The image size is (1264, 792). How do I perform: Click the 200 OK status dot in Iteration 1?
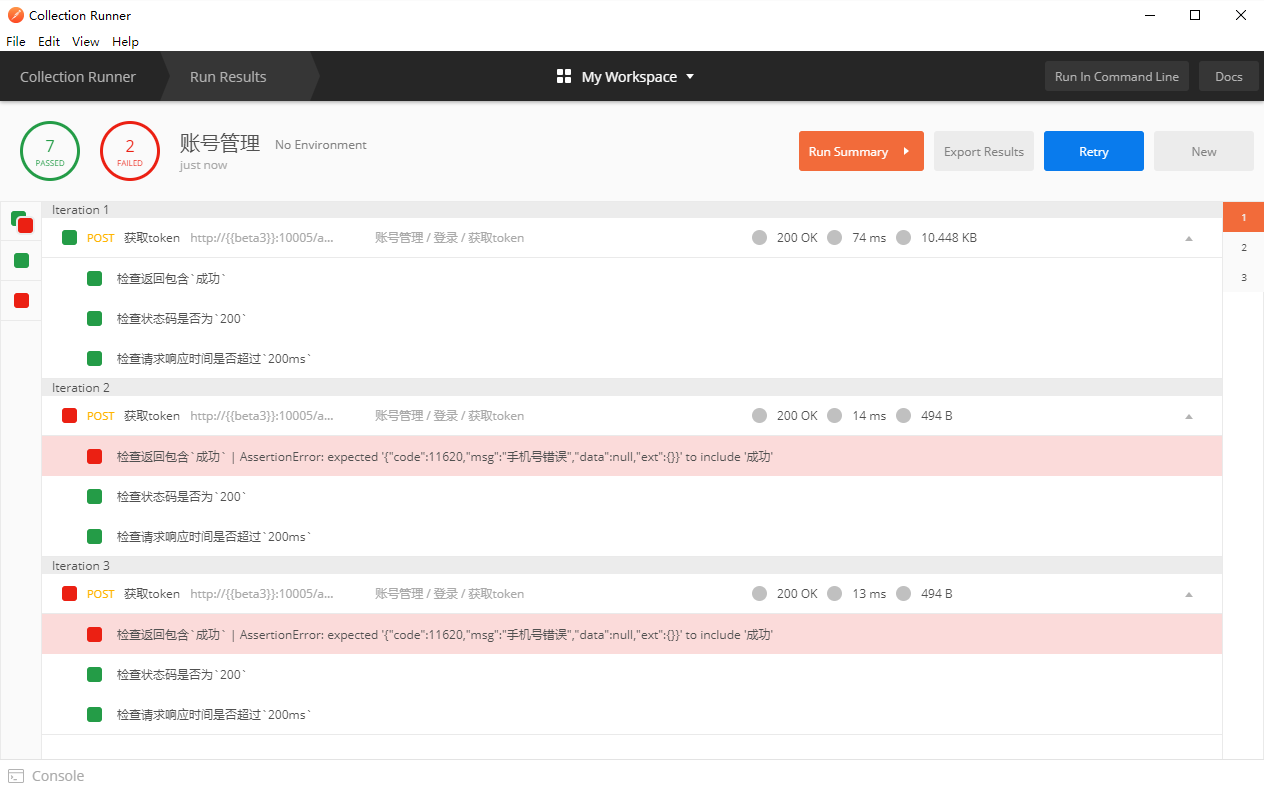[x=760, y=238]
